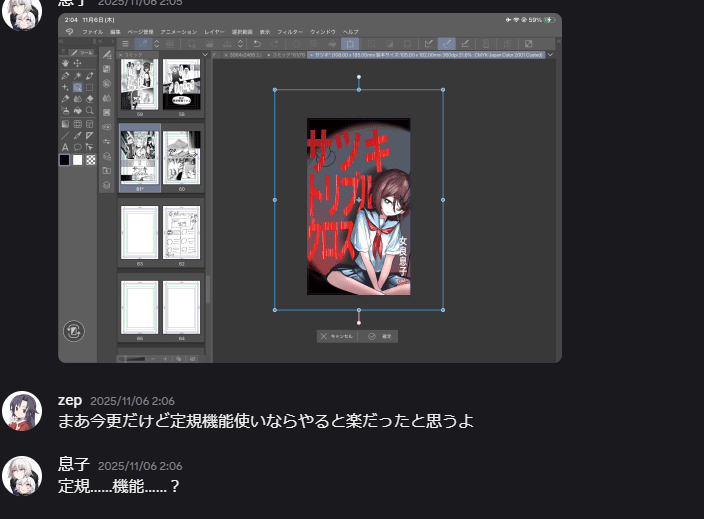Click the Clip Studio logo icon
The height and width of the screenshot is (519, 704).
tap(69, 31)
